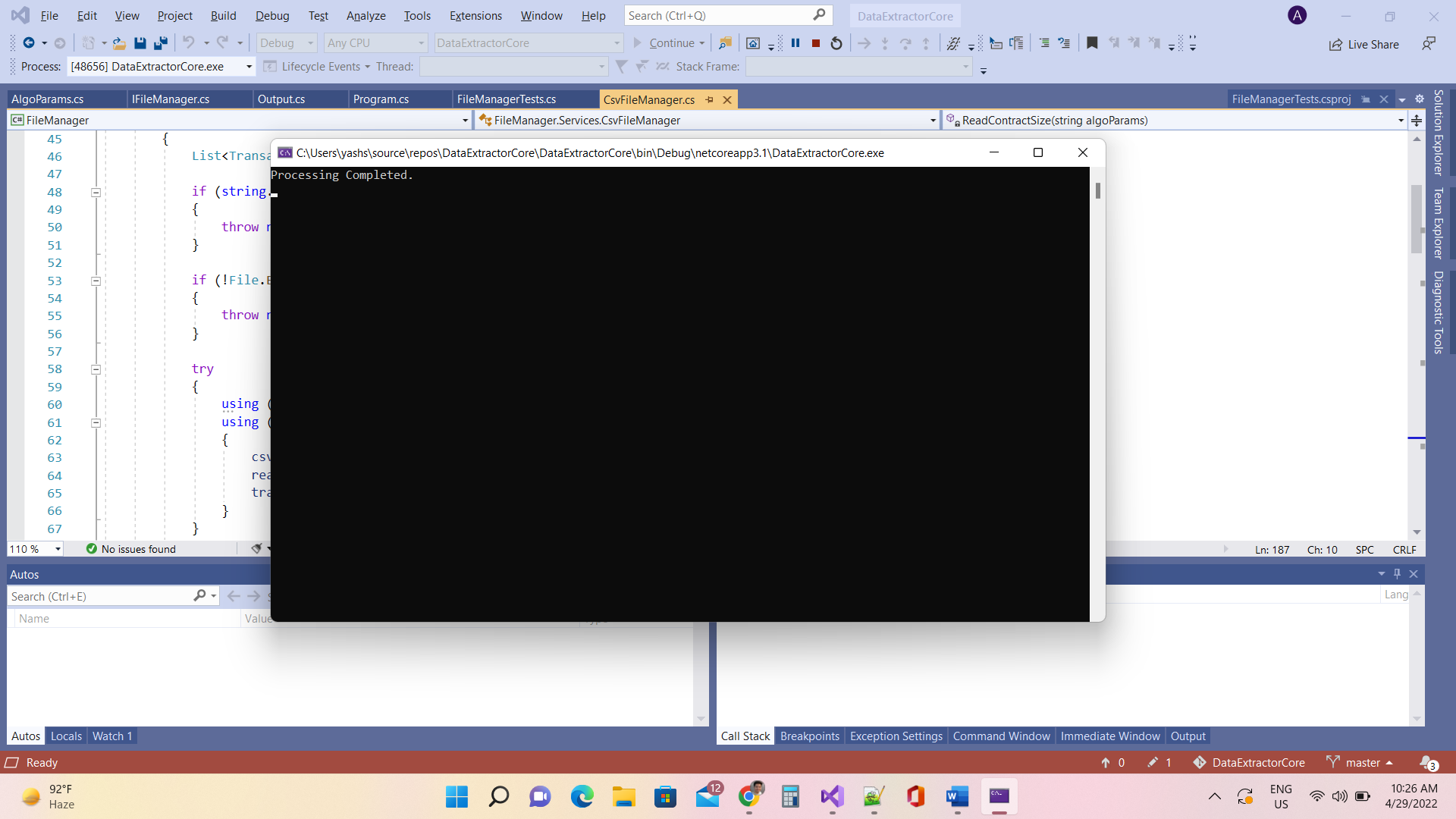This screenshot has width=1456, height=819.
Task: Click the unpushed commits up-arrow indicator
Action: tap(1113, 762)
